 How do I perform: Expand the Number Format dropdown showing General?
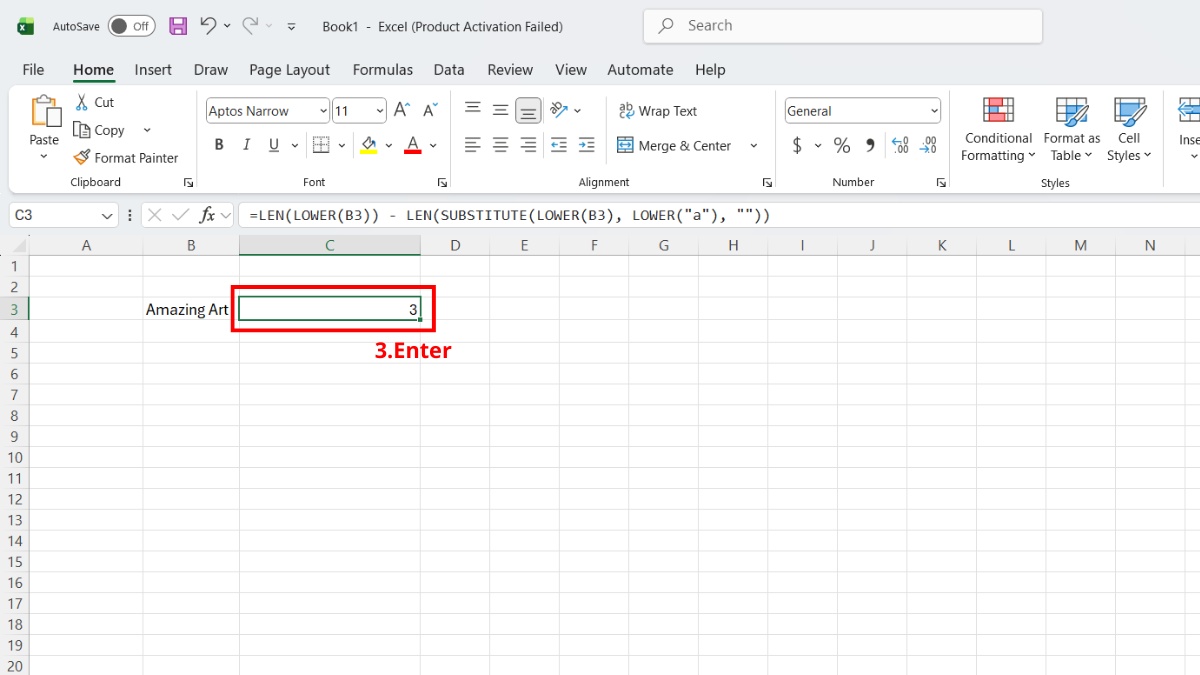point(936,110)
